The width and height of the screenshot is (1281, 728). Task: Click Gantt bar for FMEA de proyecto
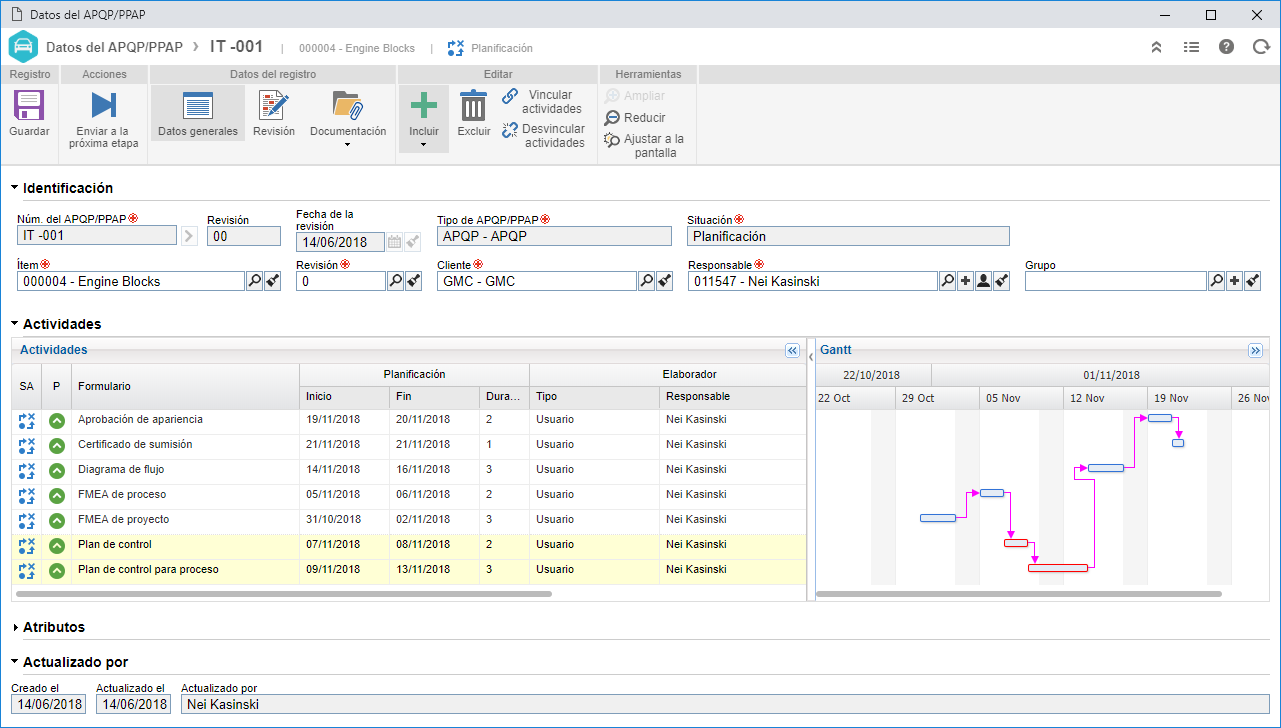(938, 518)
